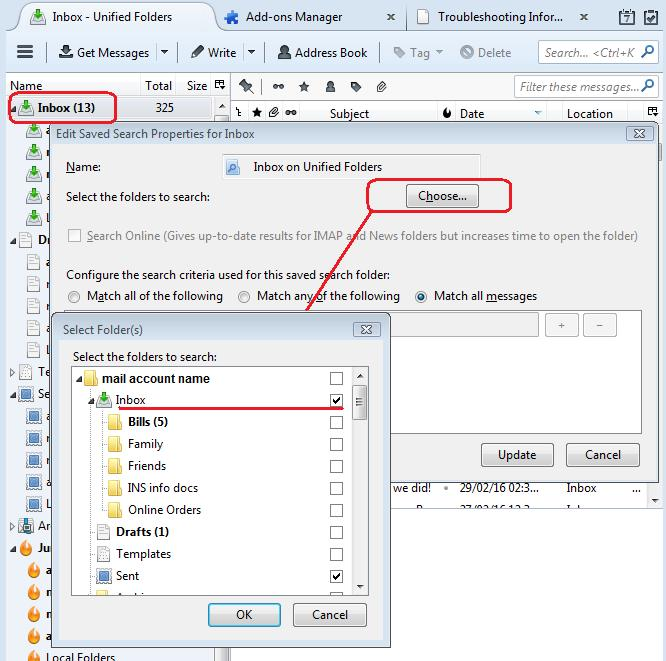Switch to Inbox - Unified Folders tab
The height and width of the screenshot is (661, 666).
tap(112, 17)
